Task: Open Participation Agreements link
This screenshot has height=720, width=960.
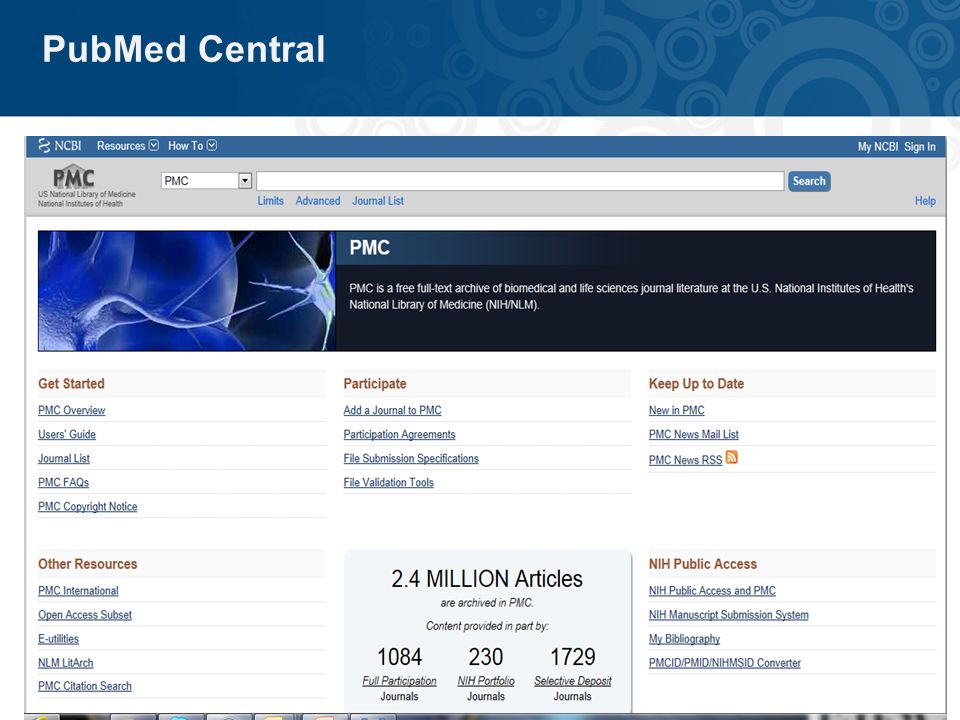Action: coord(399,434)
